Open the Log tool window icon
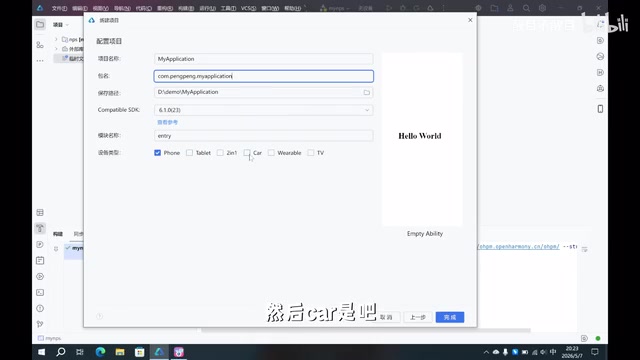Viewport: 640px width, 360px height. click(40, 260)
